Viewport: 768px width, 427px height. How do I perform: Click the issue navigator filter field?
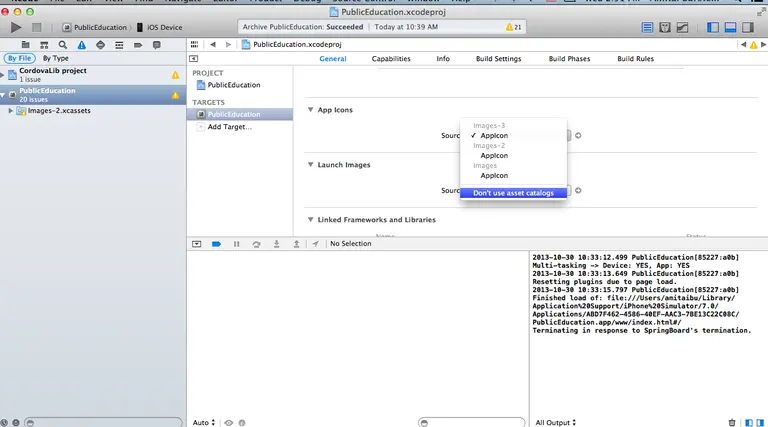pyautogui.click(x=104, y=423)
